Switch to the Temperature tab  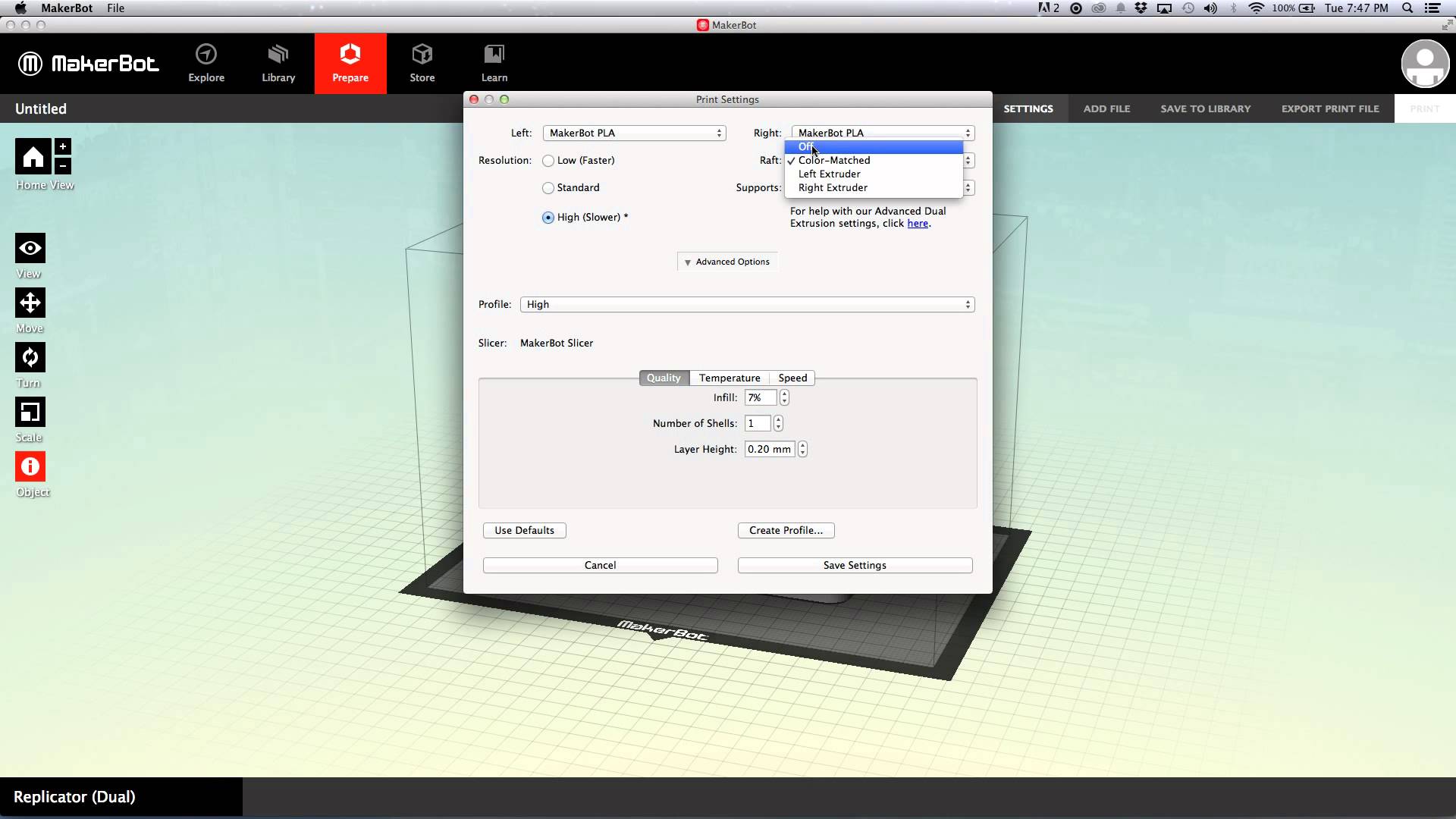pyautogui.click(x=730, y=378)
